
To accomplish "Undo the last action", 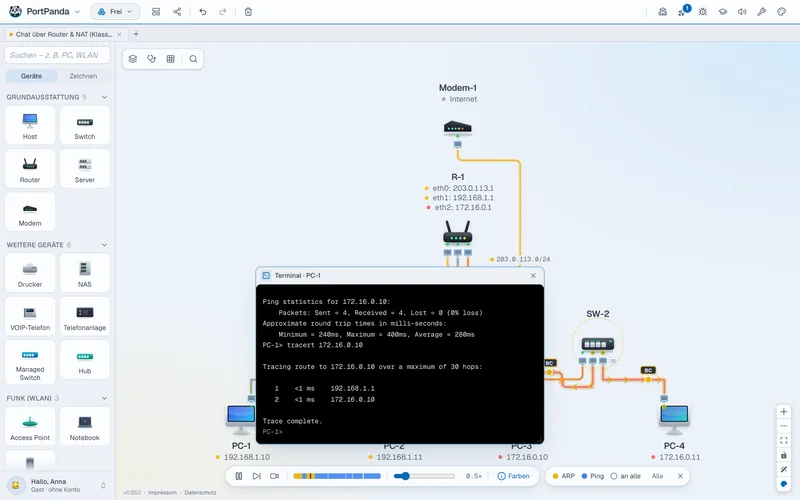I will point(203,12).
